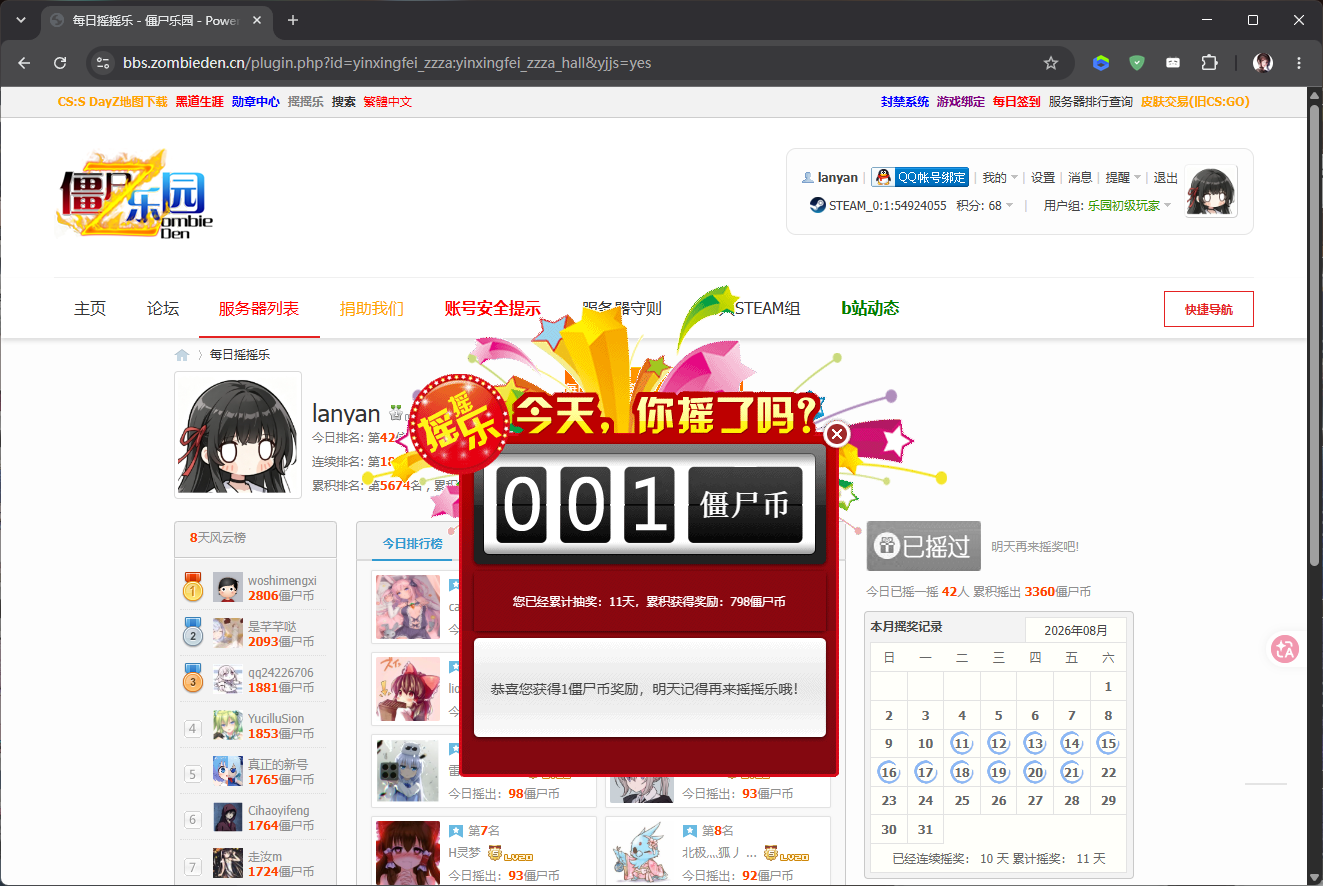This screenshot has width=1323, height=886.
Task: Click woshimengxi's avatar in the ranking
Action: [228, 588]
